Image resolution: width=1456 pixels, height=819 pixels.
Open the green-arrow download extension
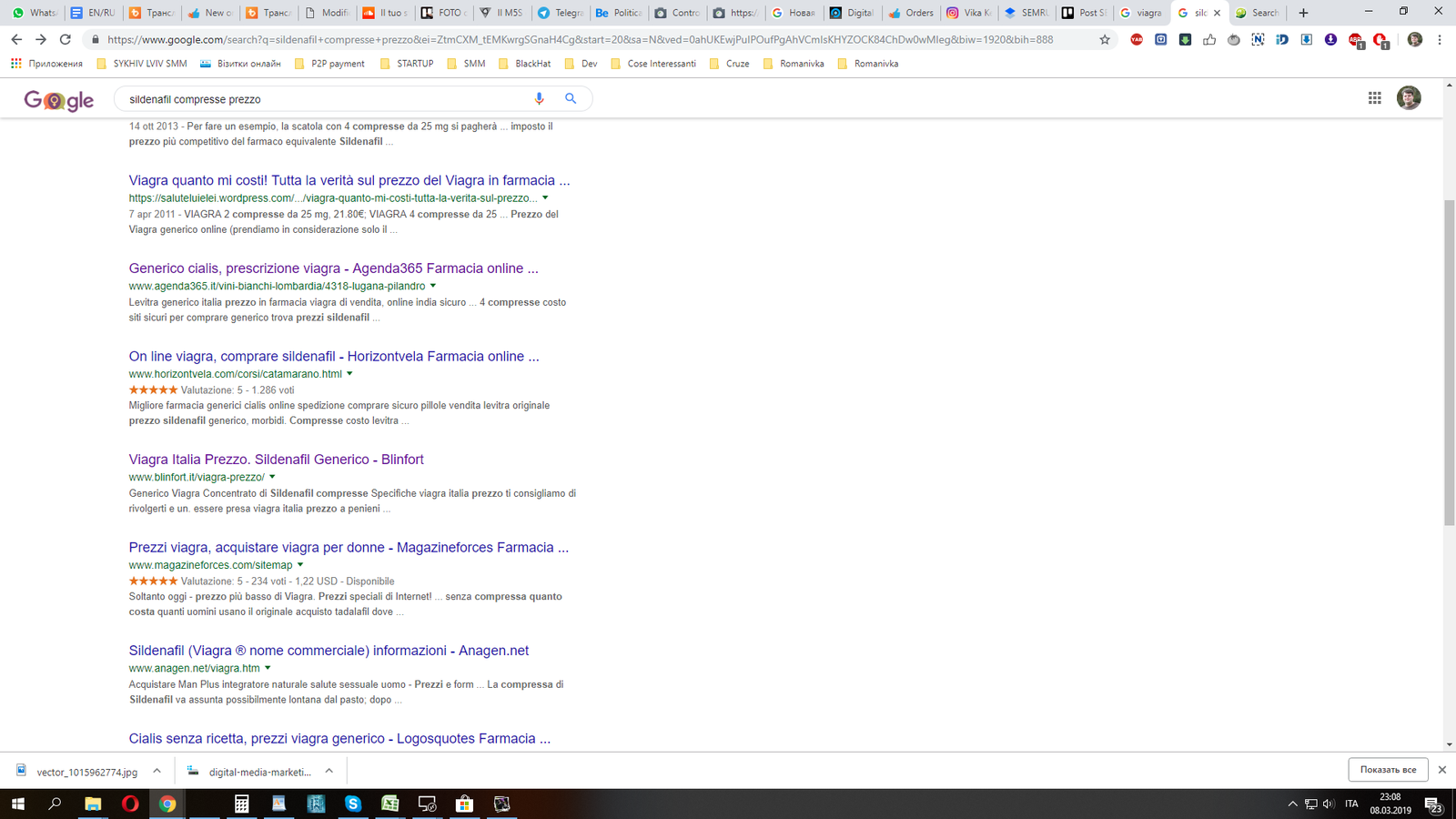(1185, 40)
